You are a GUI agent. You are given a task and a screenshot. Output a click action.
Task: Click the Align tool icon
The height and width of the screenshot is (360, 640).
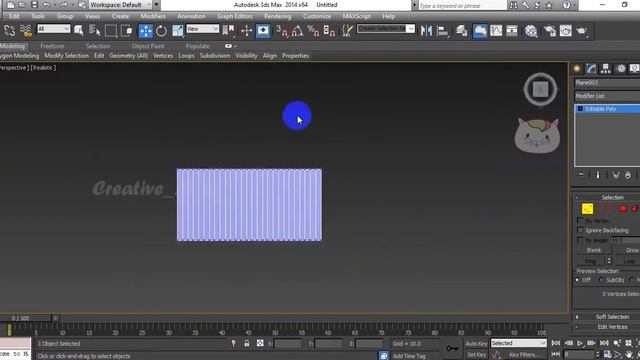[x=442, y=31]
